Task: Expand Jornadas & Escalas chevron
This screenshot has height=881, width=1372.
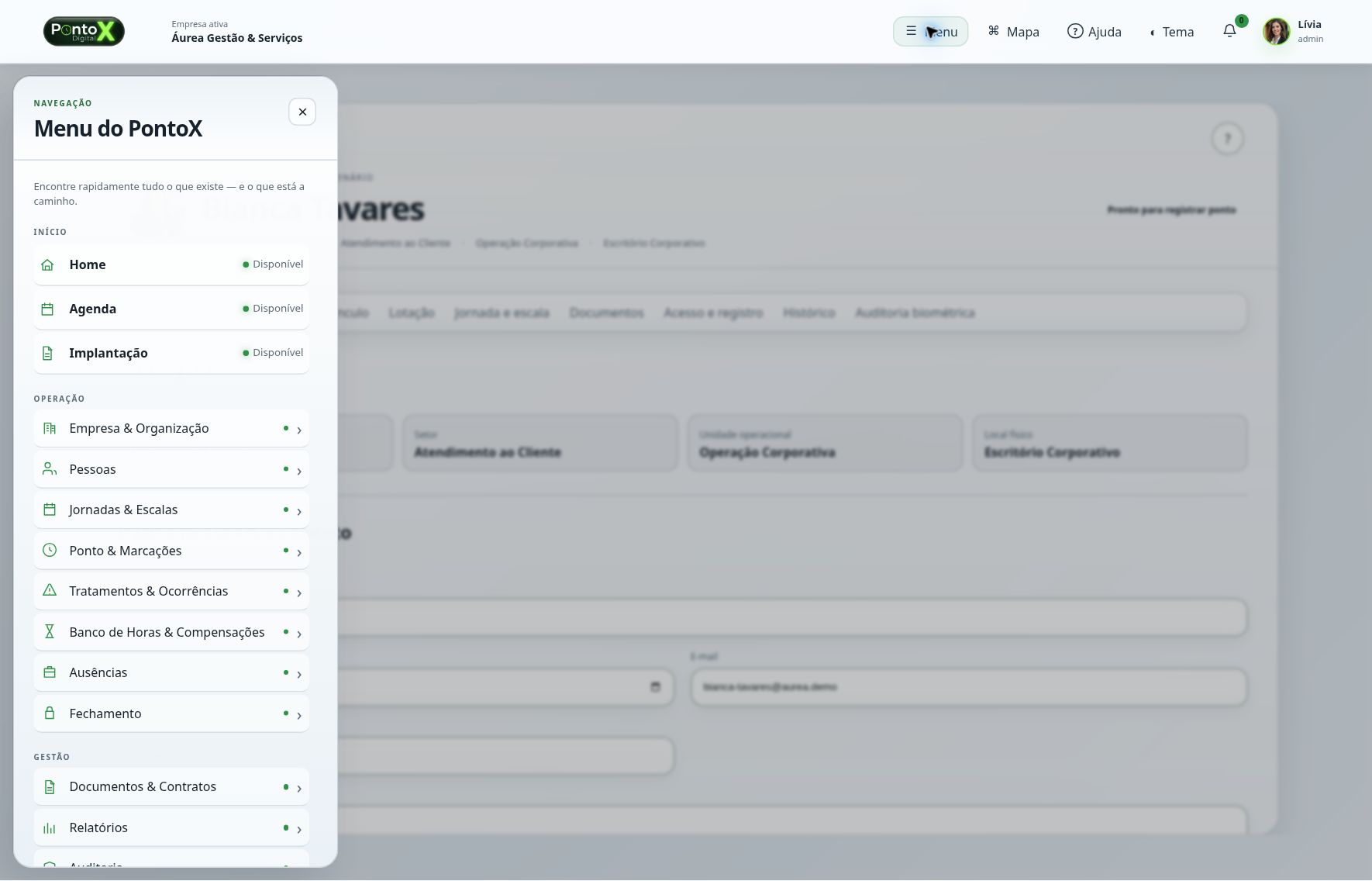Action: pos(299,512)
